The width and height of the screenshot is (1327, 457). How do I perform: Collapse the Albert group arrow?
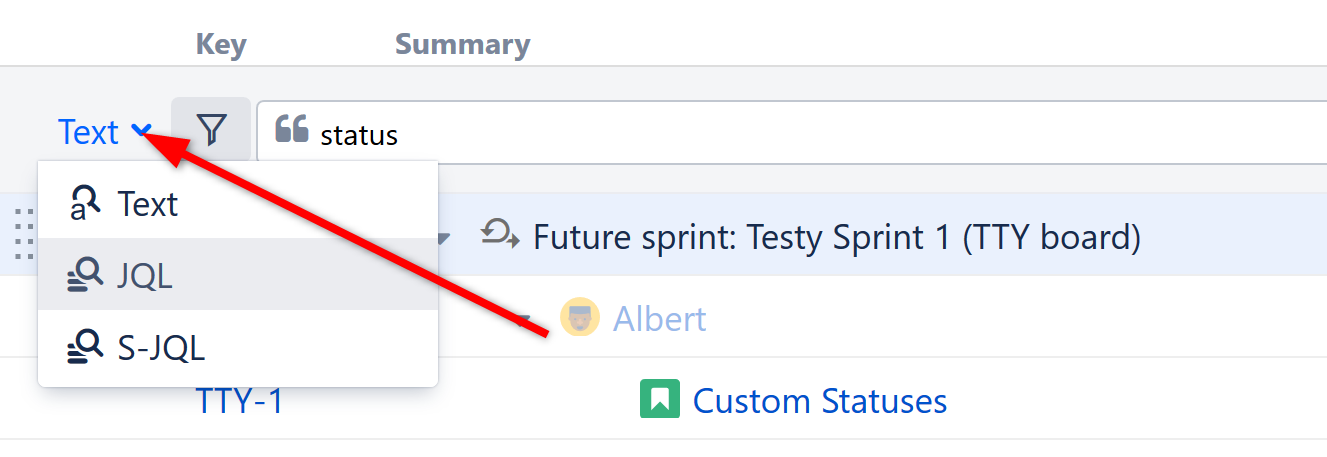click(x=522, y=320)
